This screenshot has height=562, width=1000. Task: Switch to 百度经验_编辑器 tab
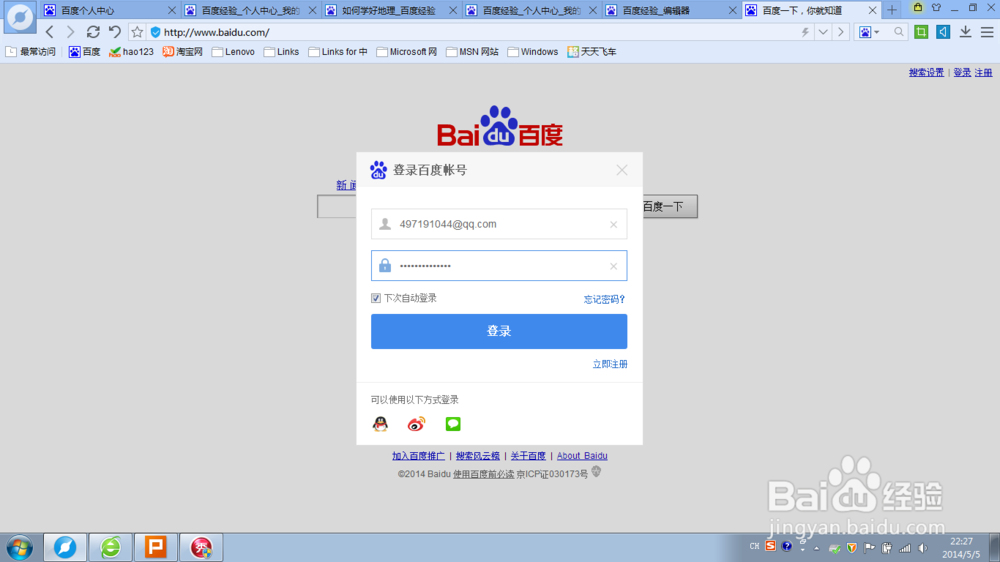tap(671, 10)
